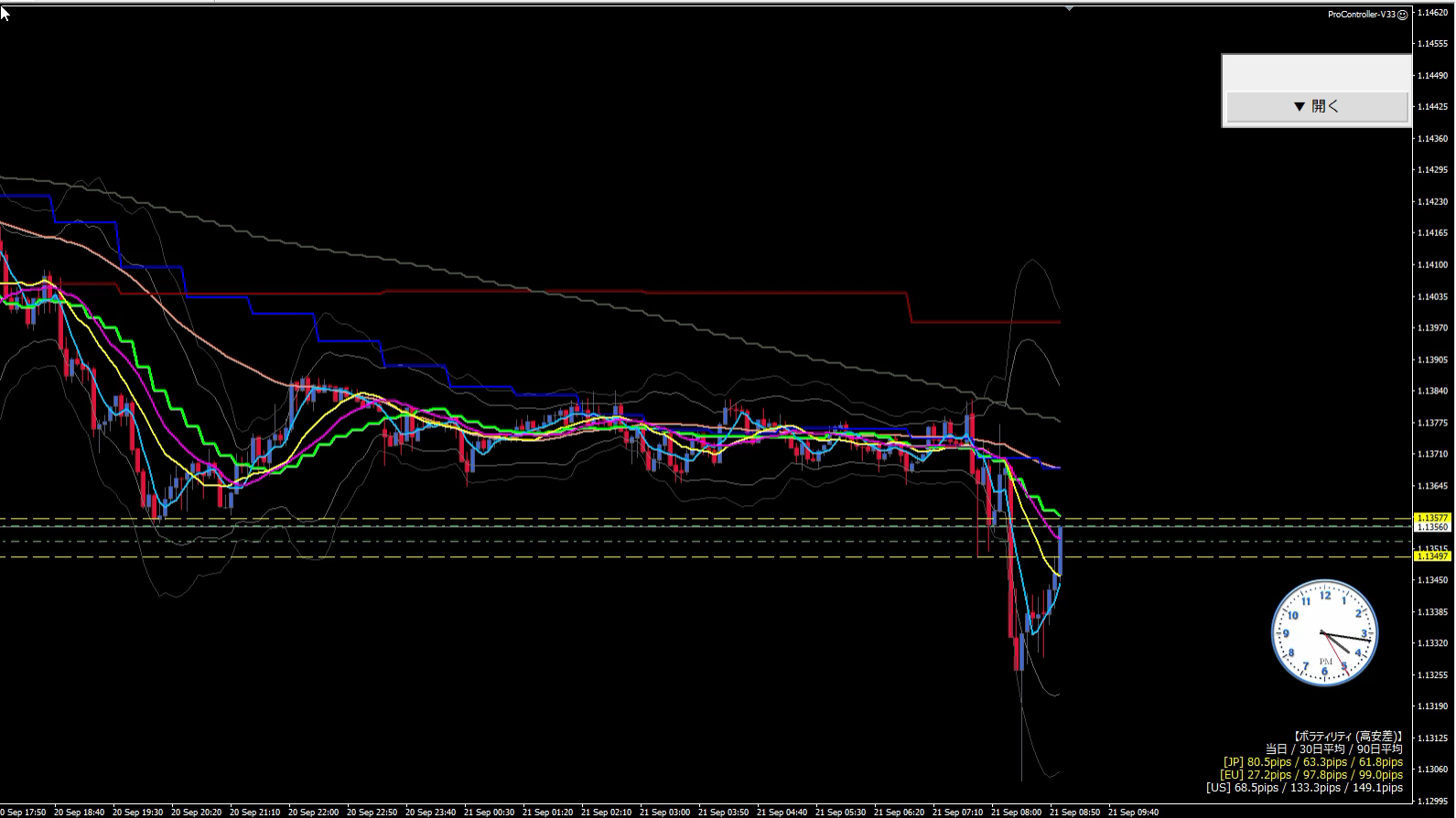Click the 20 Sep 22:00 time axis label
This screenshot has width=1456, height=818.
point(313,812)
